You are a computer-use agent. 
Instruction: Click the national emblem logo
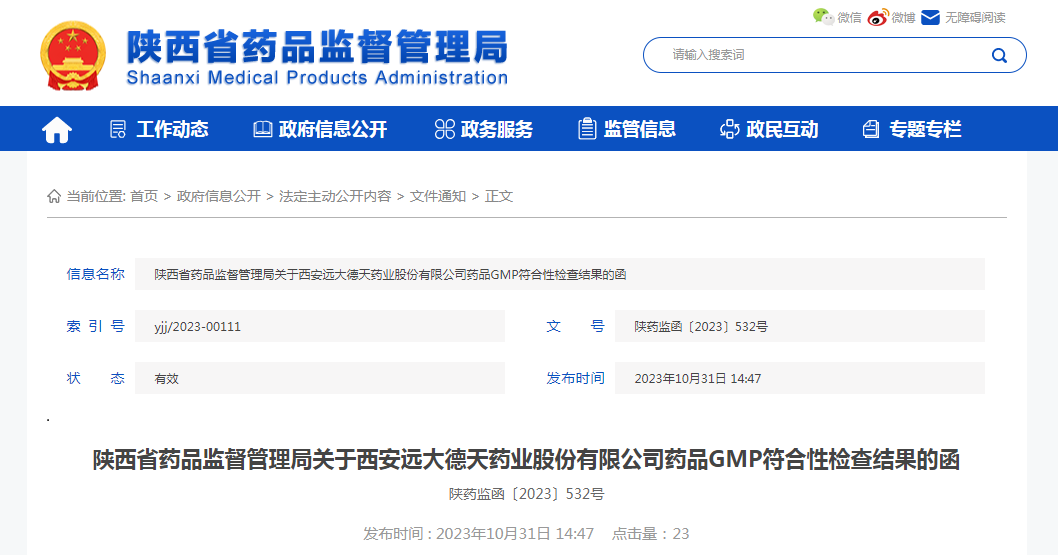coord(73,57)
